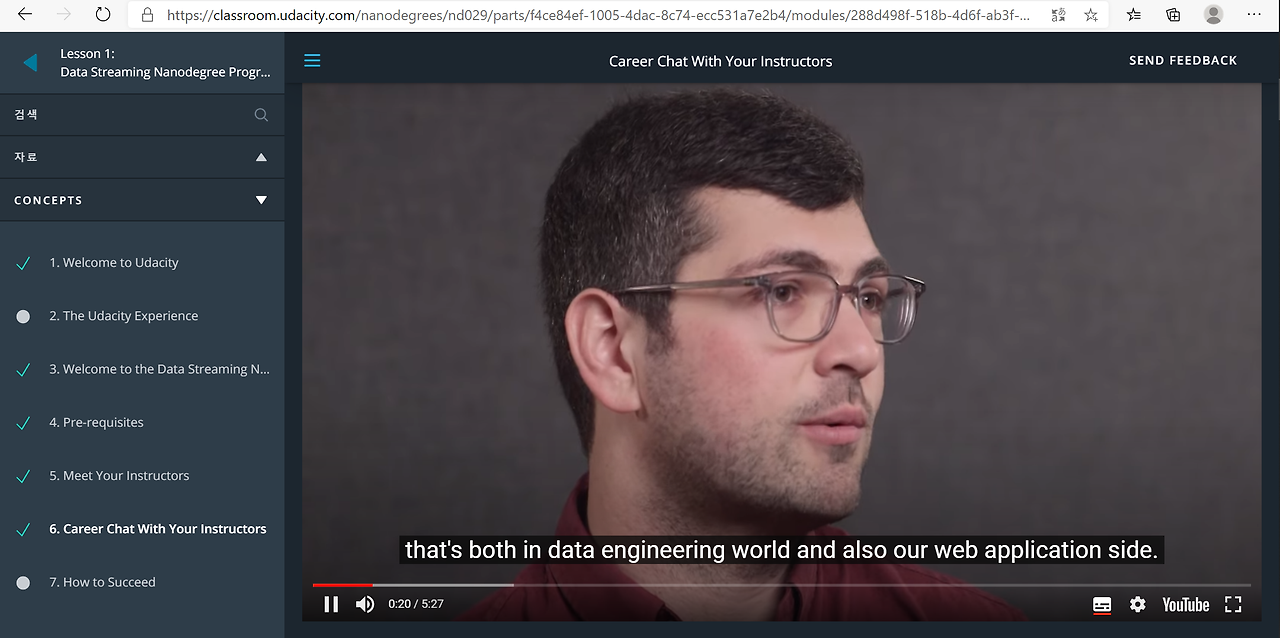Click the gray dot beside How to Succeed
Image resolution: width=1280 pixels, height=638 pixels.
[23, 582]
